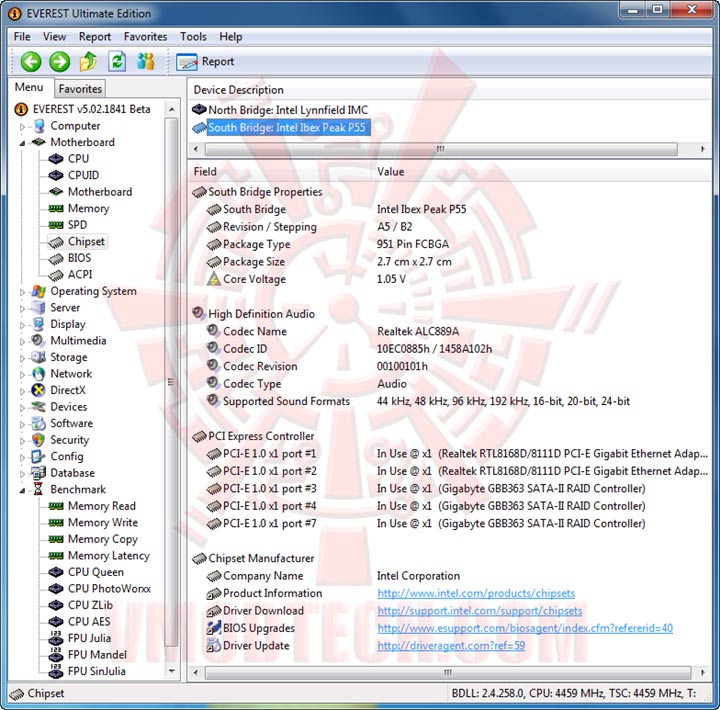Click the green Back arrow toolbar icon
This screenshot has width=720, height=710.
[31, 62]
